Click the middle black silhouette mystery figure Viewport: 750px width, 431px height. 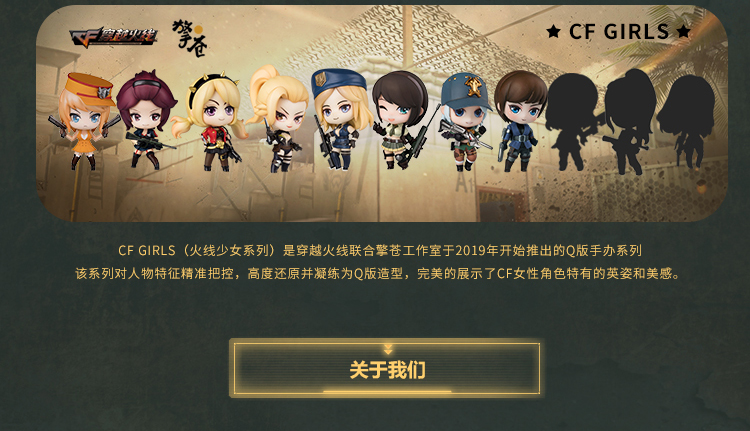[630, 121]
